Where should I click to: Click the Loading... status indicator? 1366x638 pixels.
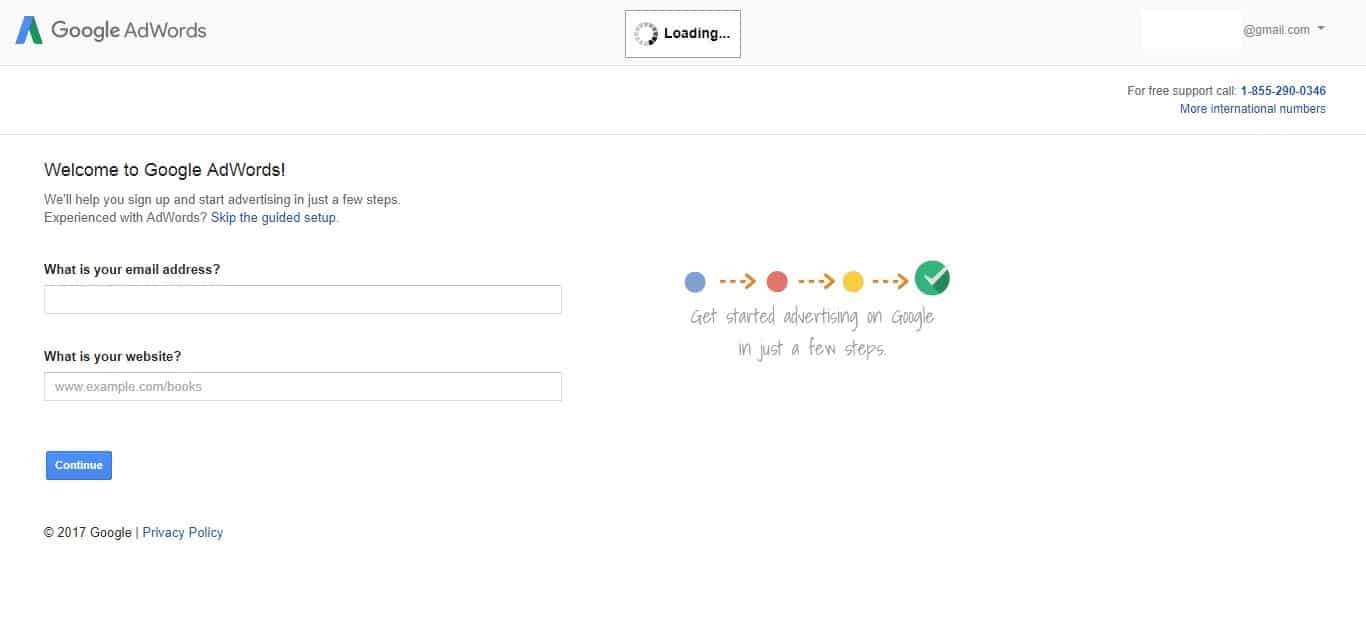683,34
